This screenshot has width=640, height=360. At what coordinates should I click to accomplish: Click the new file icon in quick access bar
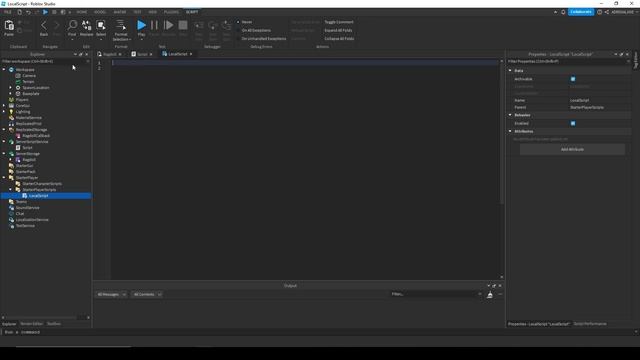(x=19, y=12)
